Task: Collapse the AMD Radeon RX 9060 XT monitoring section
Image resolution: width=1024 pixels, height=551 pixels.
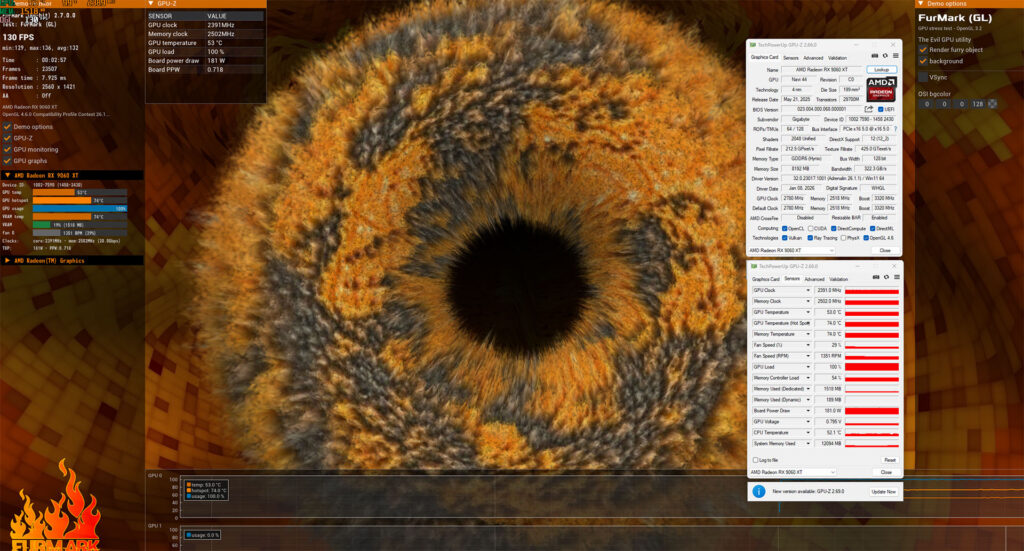Action: 9,174
